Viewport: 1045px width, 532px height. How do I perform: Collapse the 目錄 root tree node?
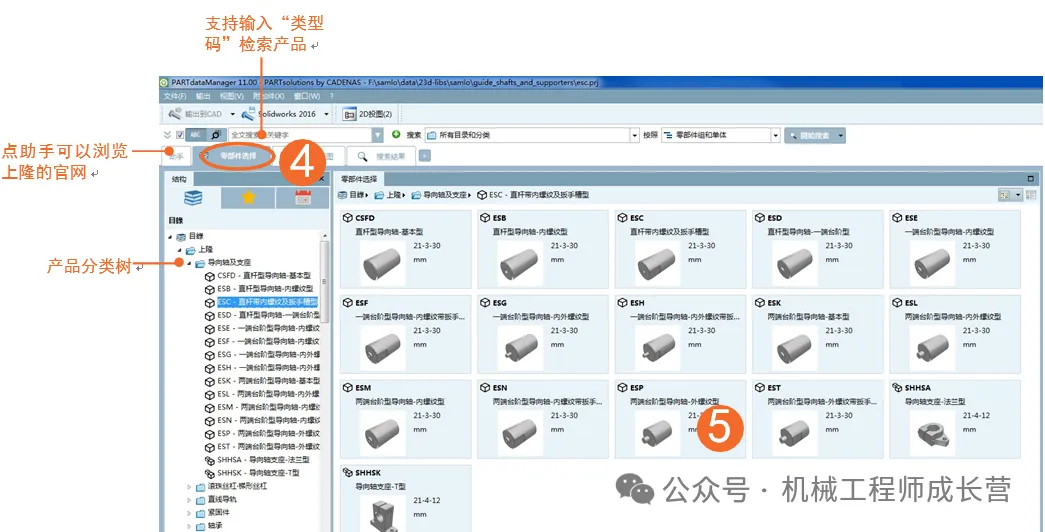click(x=171, y=237)
